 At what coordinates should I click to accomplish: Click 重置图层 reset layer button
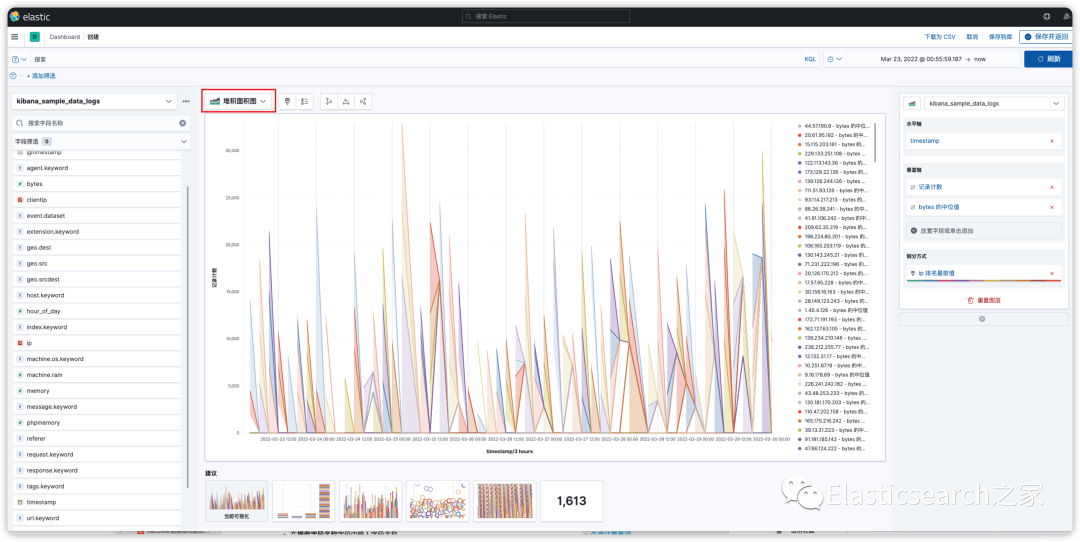coord(982,300)
